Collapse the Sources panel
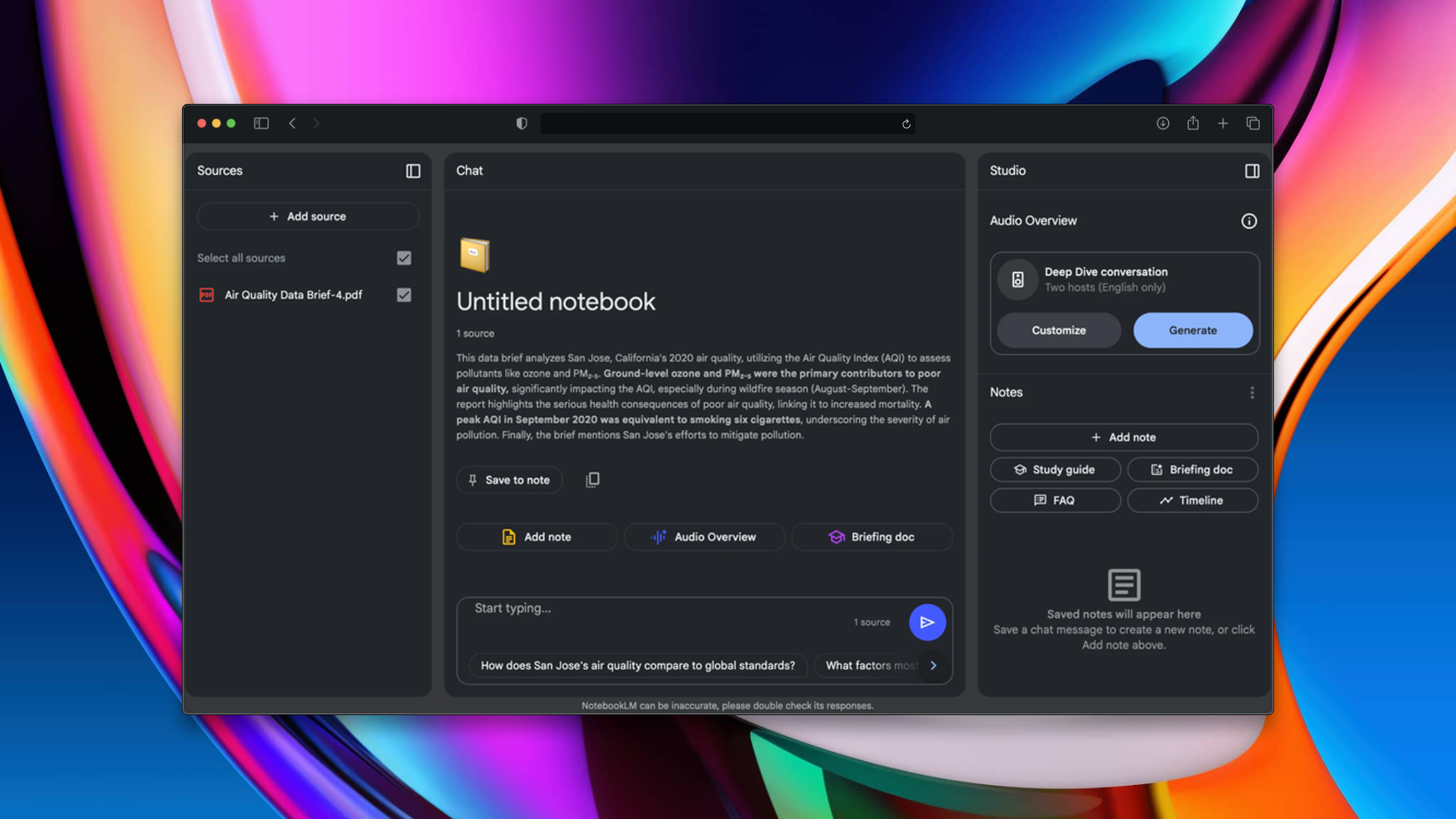Viewport: 1456px width, 819px height. [x=413, y=171]
